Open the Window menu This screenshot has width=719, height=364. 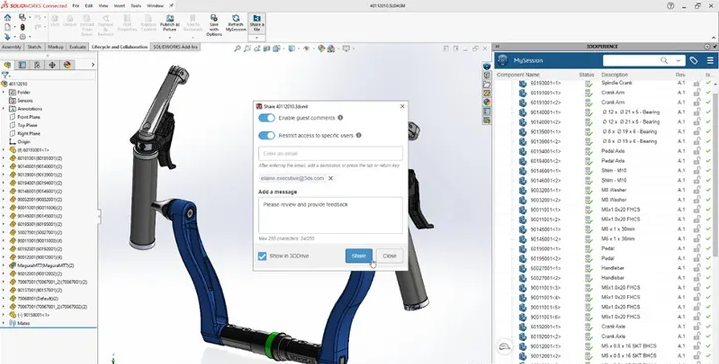click(155, 6)
